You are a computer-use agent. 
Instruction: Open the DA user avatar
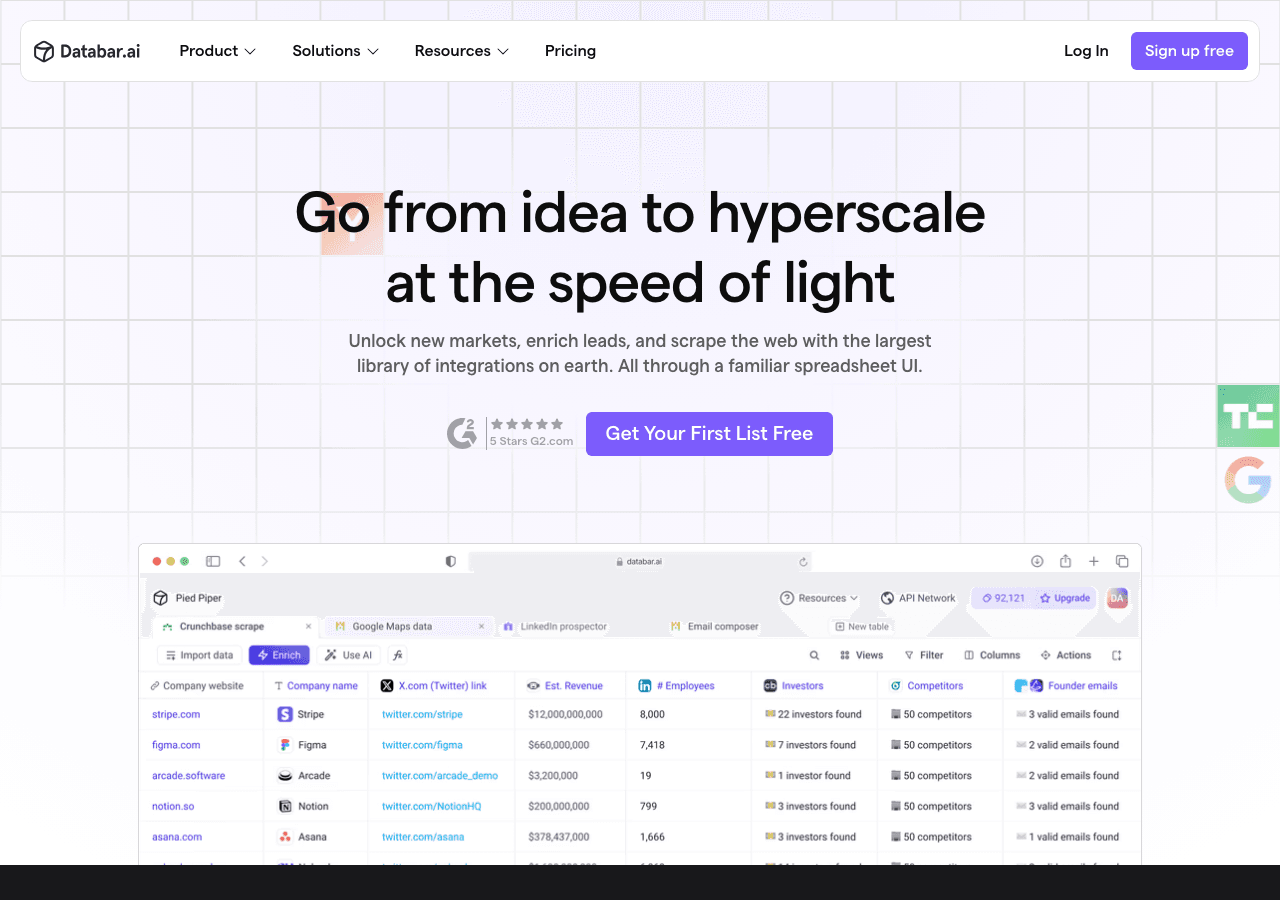click(x=1117, y=598)
